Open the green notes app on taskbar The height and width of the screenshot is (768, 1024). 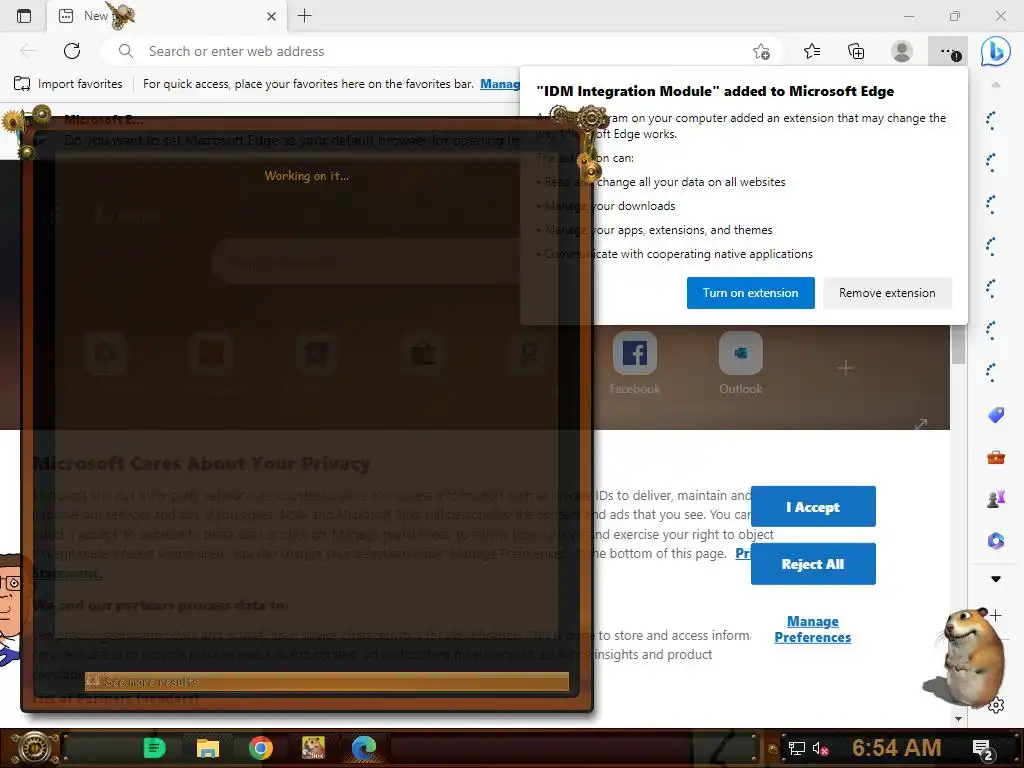(x=154, y=748)
